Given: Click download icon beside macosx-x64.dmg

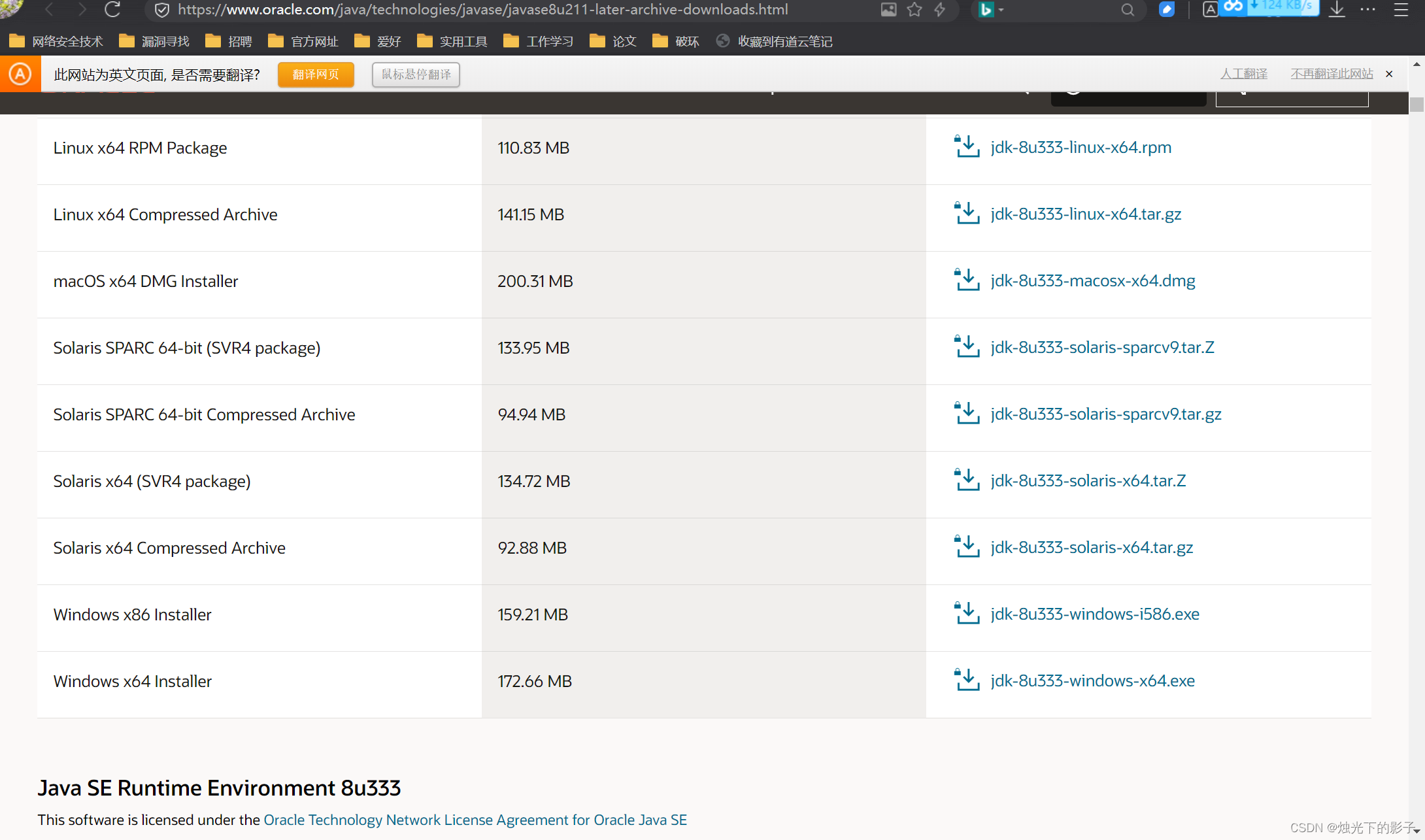Looking at the screenshot, I should coord(967,280).
